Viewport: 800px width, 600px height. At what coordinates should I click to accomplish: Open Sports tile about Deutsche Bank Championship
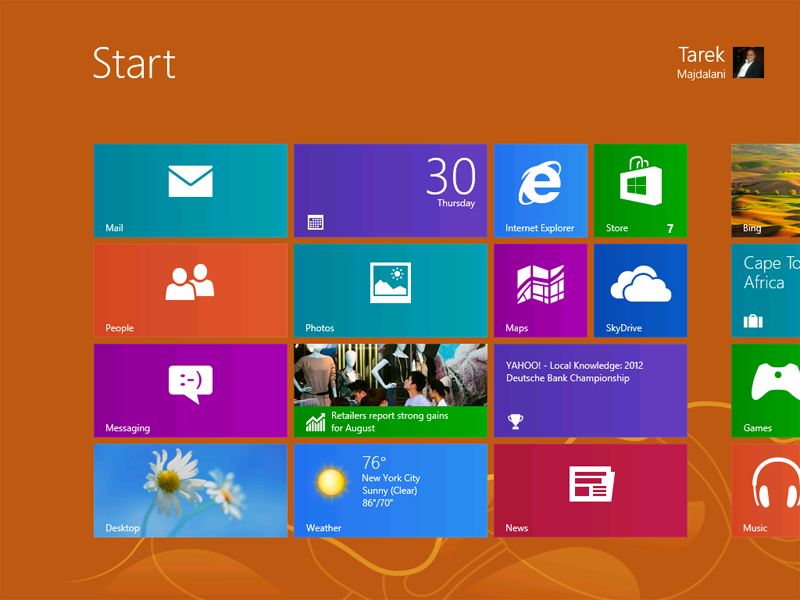[x=590, y=390]
